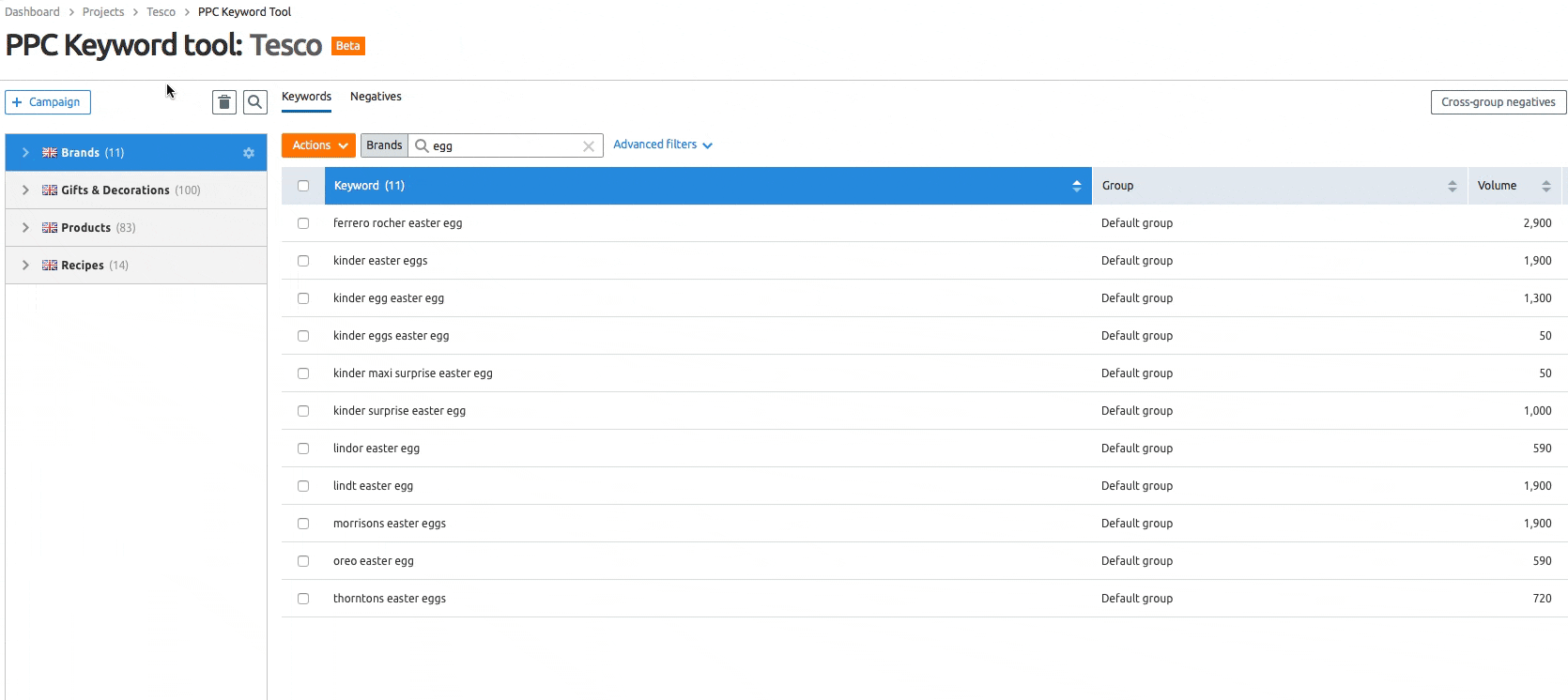Click keyword oreo easter egg
Viewport: 1568px width, 700px height.
click(x=373, y=561)
